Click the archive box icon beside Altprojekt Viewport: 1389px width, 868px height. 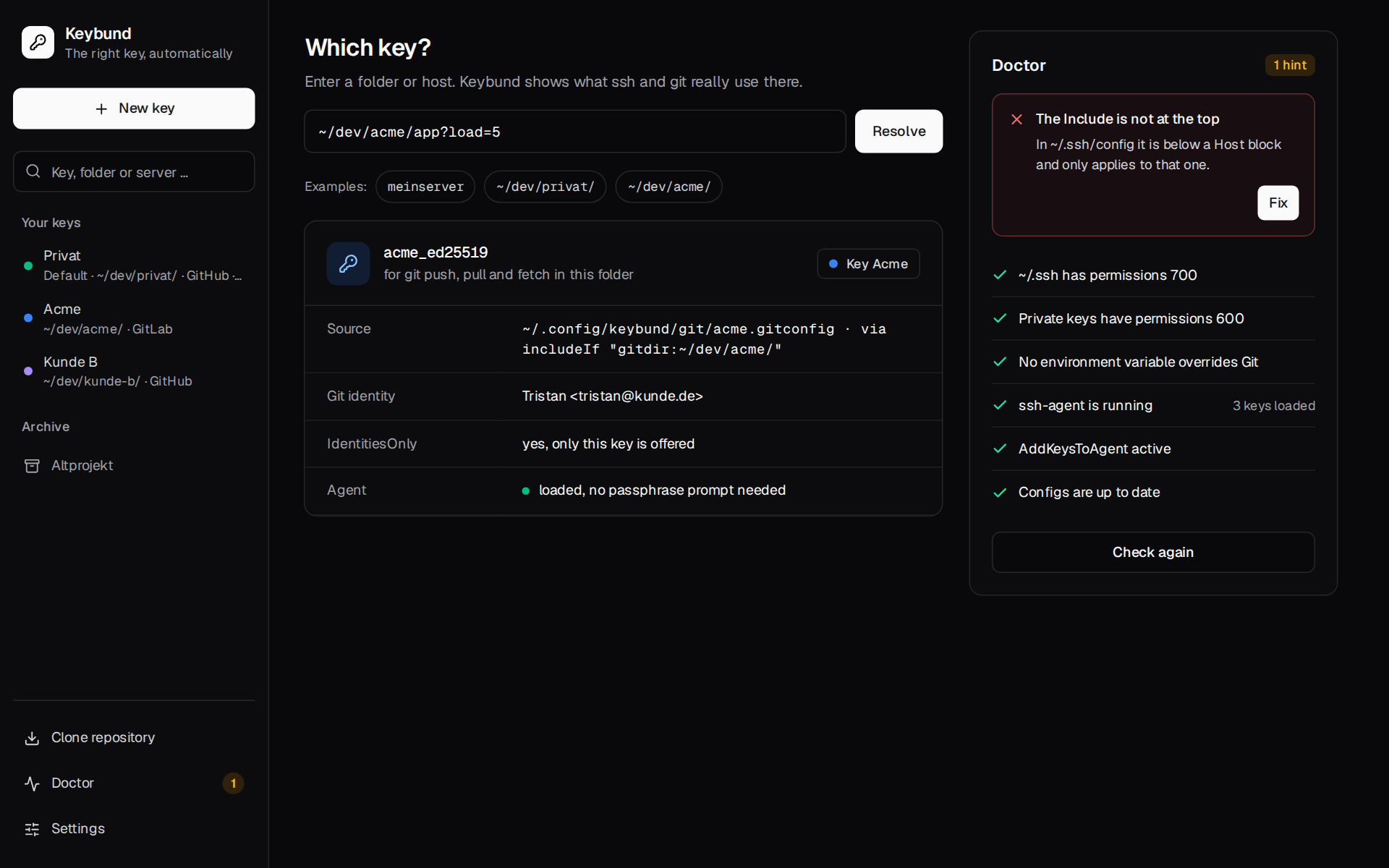(x=32, y=466)
